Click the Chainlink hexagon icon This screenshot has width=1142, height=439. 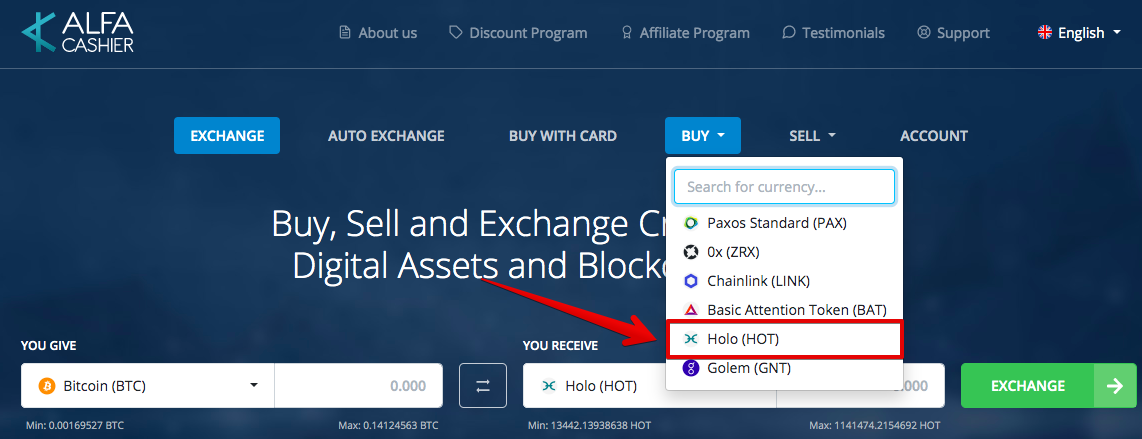pos(690,281)
